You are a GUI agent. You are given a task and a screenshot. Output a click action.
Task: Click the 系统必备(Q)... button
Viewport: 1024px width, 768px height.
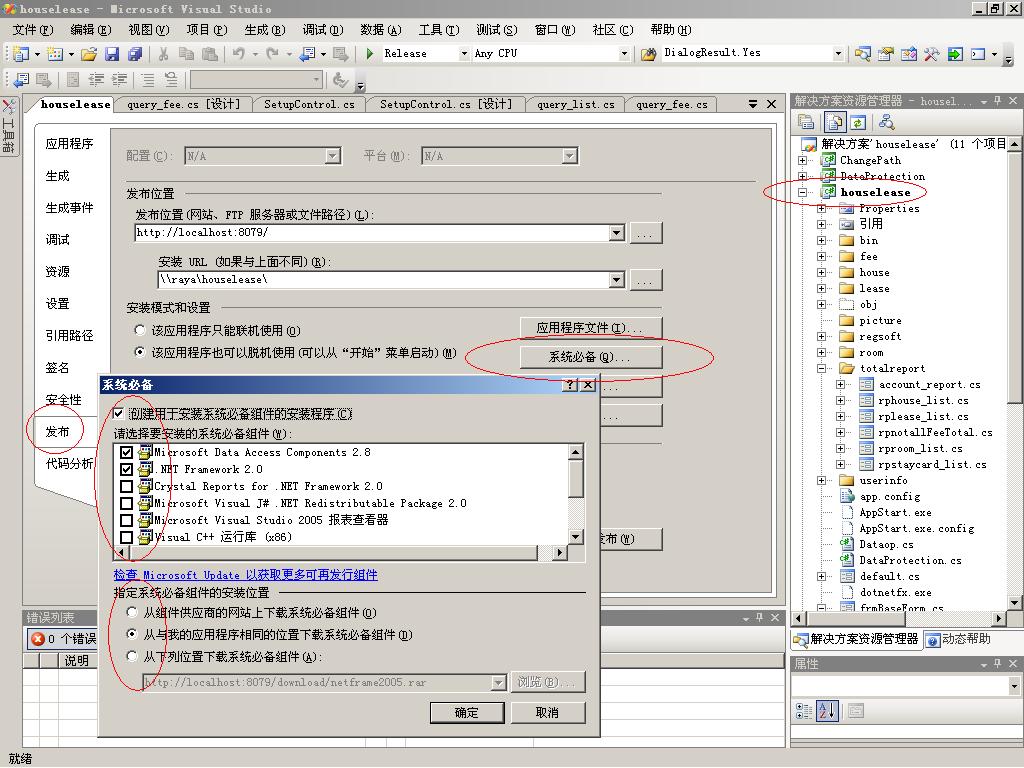(590, 357)
